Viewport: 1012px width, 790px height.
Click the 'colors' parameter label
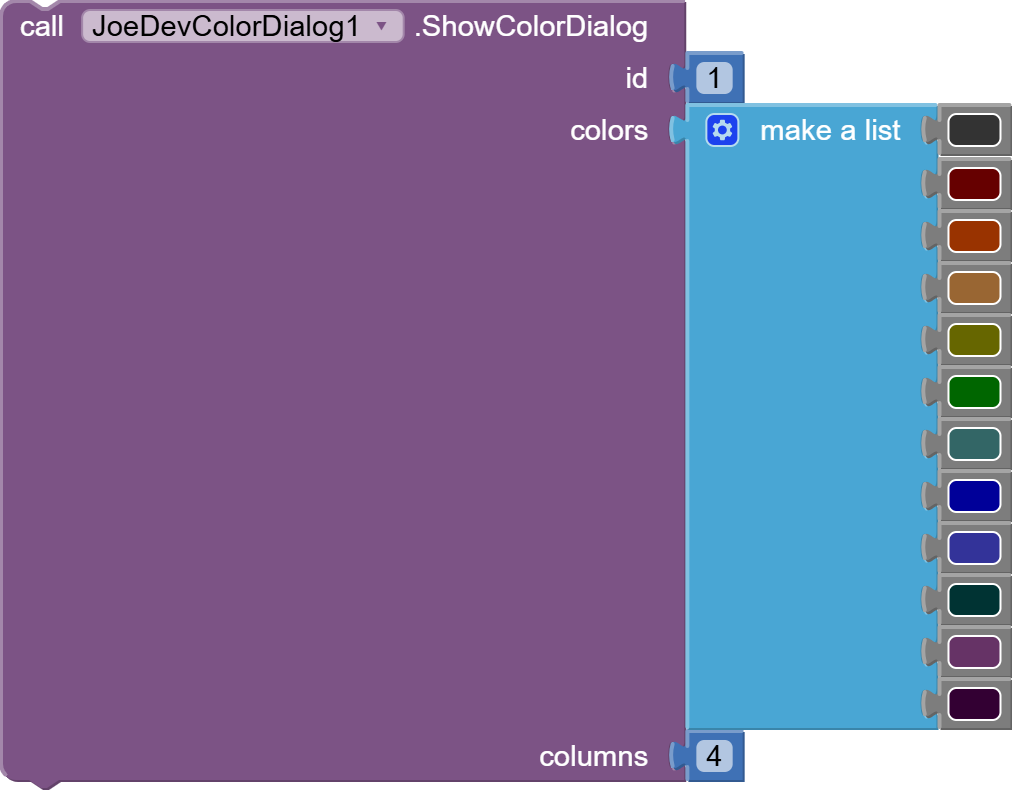608,130
